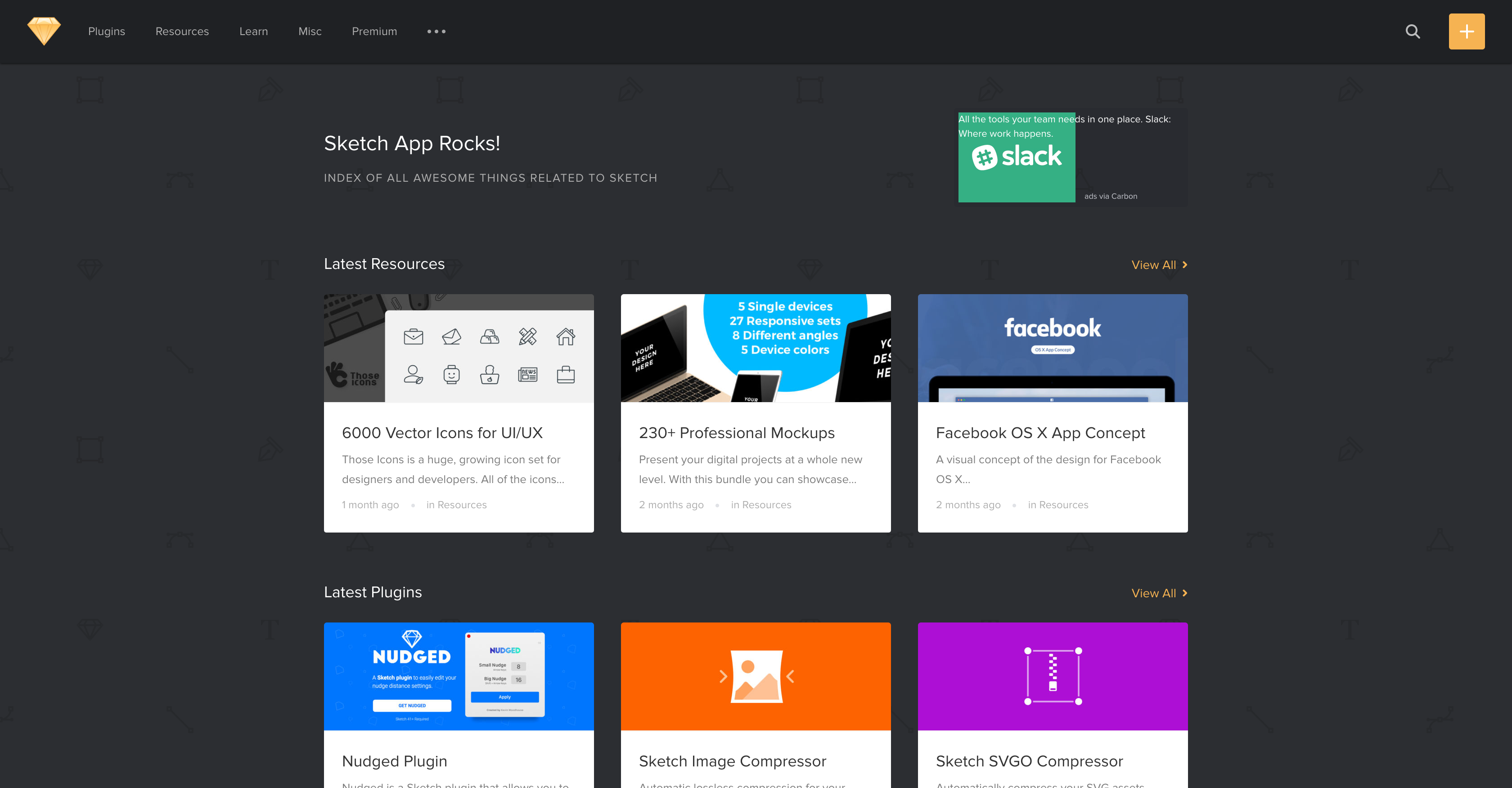1512x788 pixels.
Task: Click the 230+ Professional Mockups thumbnail
Action: (x=756, y=348)
